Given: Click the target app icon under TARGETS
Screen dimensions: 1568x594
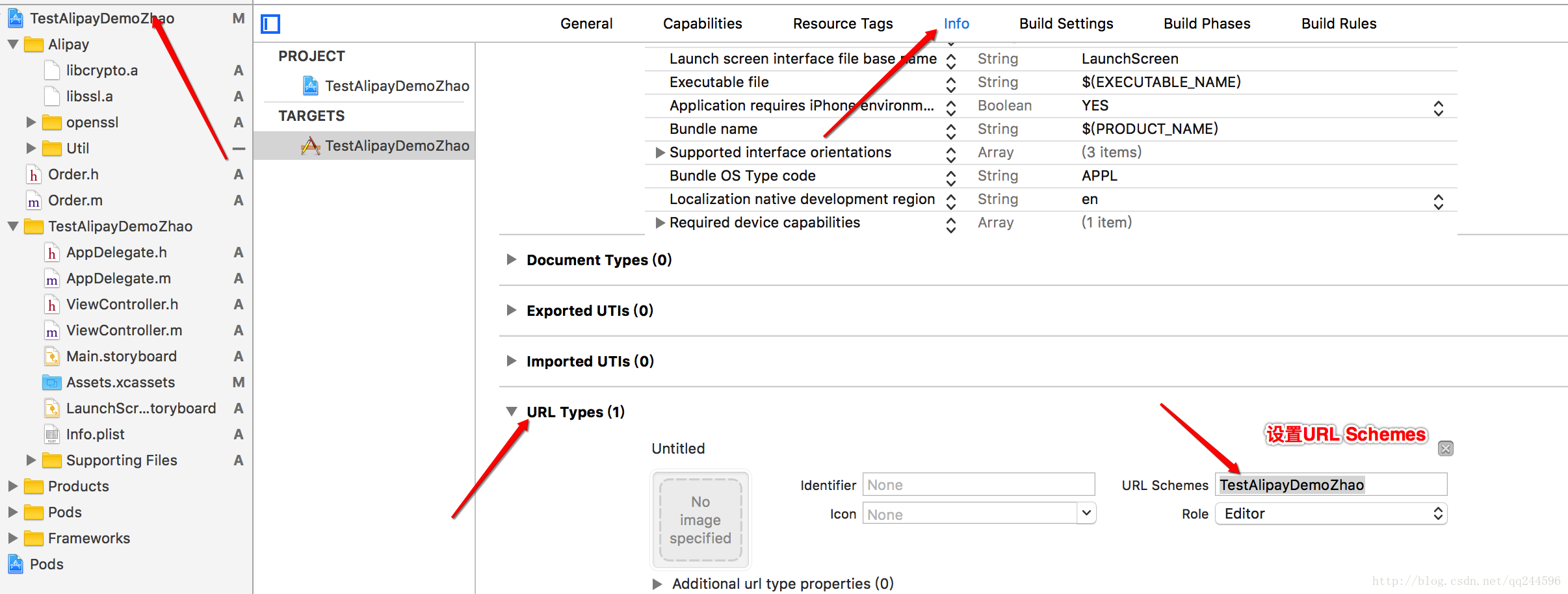Looking at the screenshot, I should tap(311, 146).
